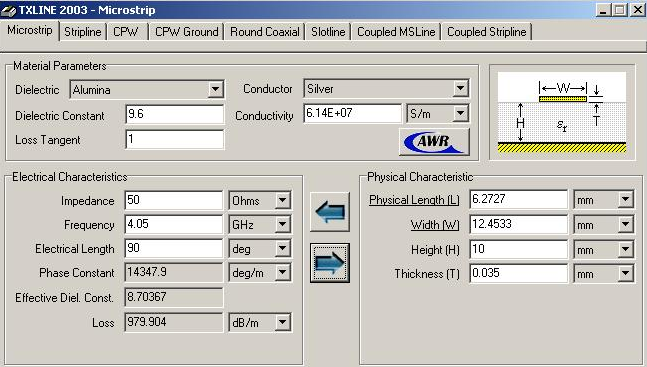Screen dimensions: 647x367
Task: Click the Height field showing 10
Action: [519, 249]
